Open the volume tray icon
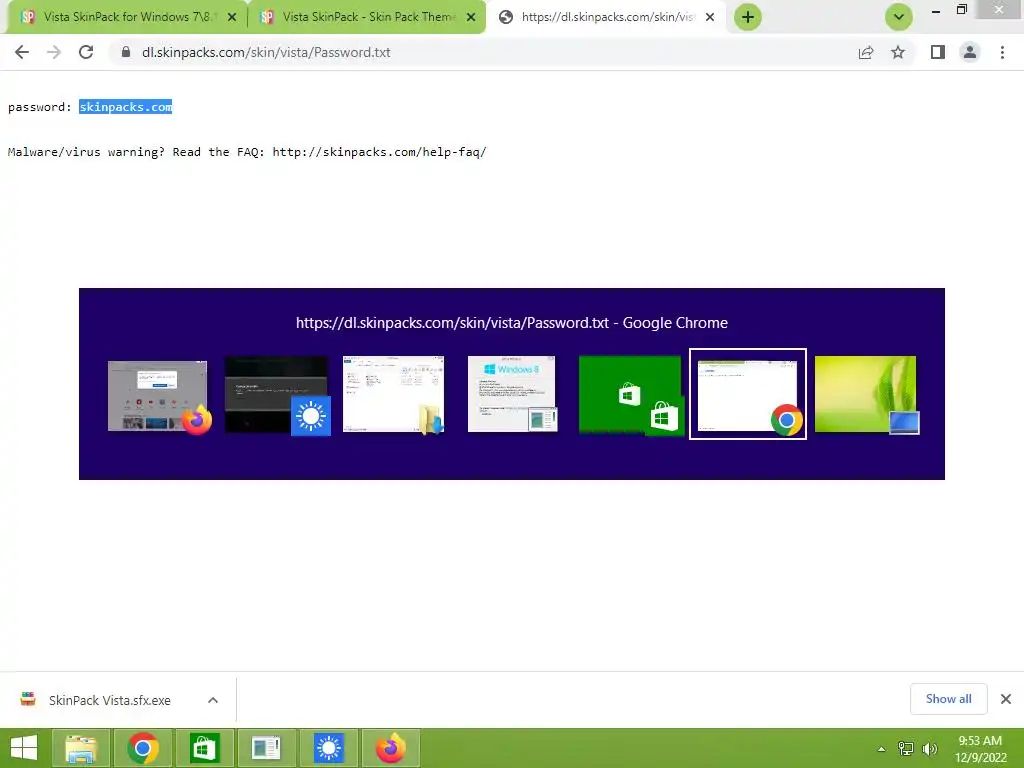1024x768 pixels. pyautogui.click(x=929, y=749)
